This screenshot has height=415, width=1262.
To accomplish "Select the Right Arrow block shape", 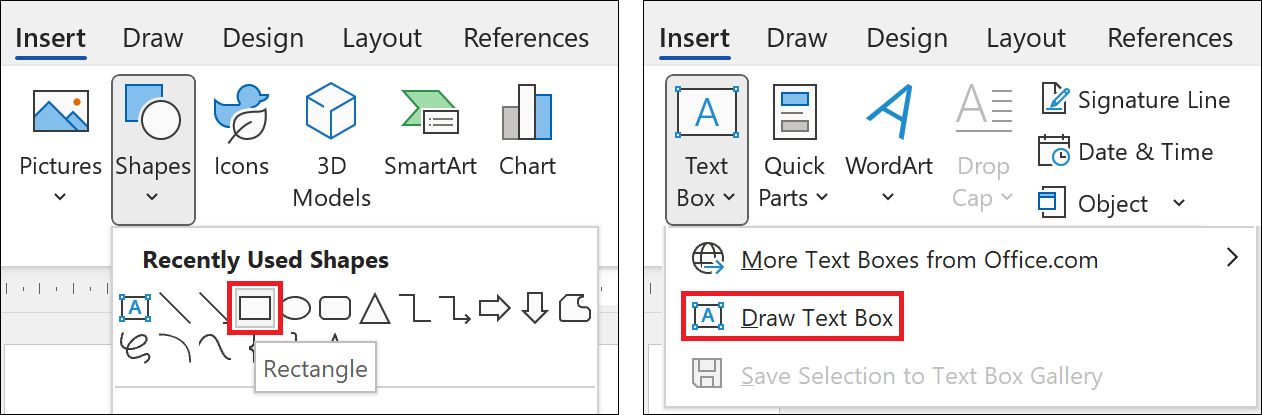I will pos(494,309).
